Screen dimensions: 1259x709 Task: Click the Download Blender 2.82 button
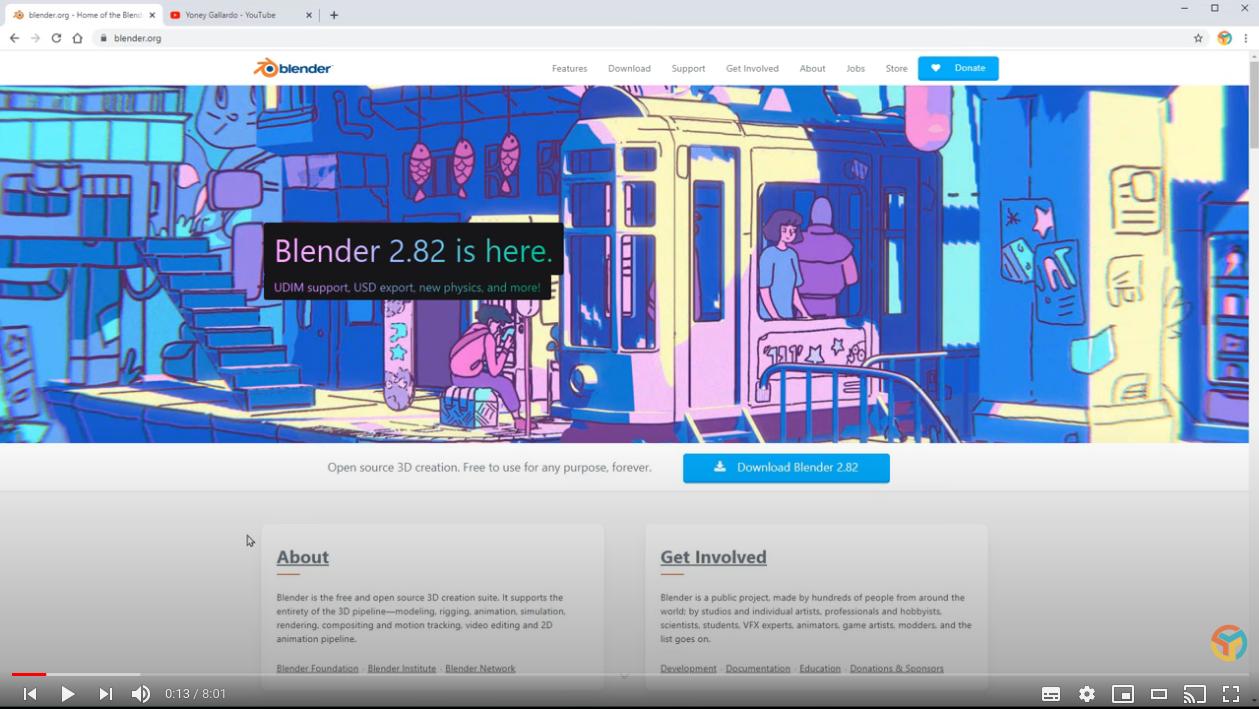(786, 468)
